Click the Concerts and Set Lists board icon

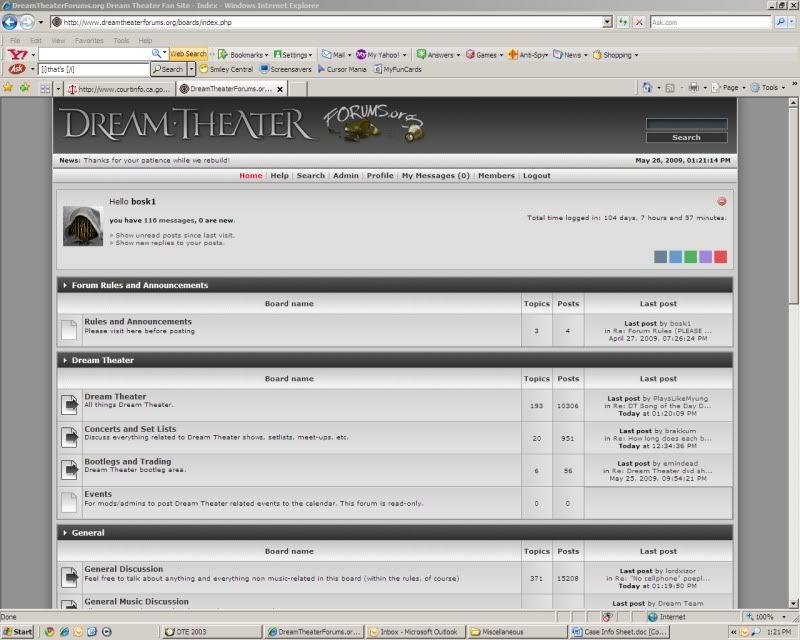click(69, 438)
